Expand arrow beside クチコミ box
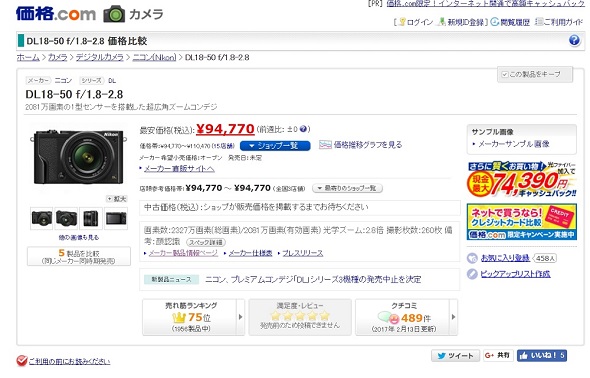590x378 pixels. 453,317
